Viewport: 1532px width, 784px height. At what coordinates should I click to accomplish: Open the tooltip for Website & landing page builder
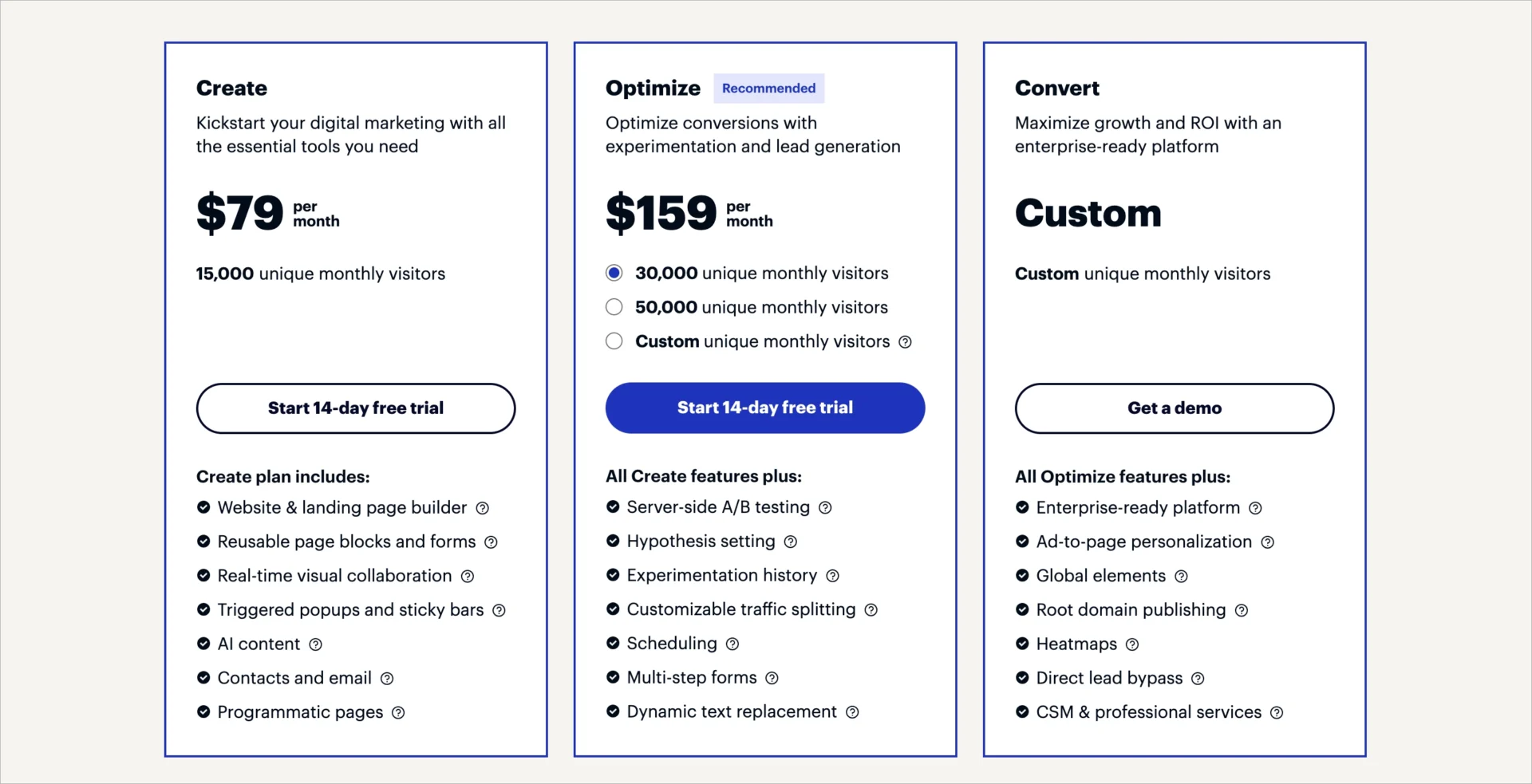483,508
